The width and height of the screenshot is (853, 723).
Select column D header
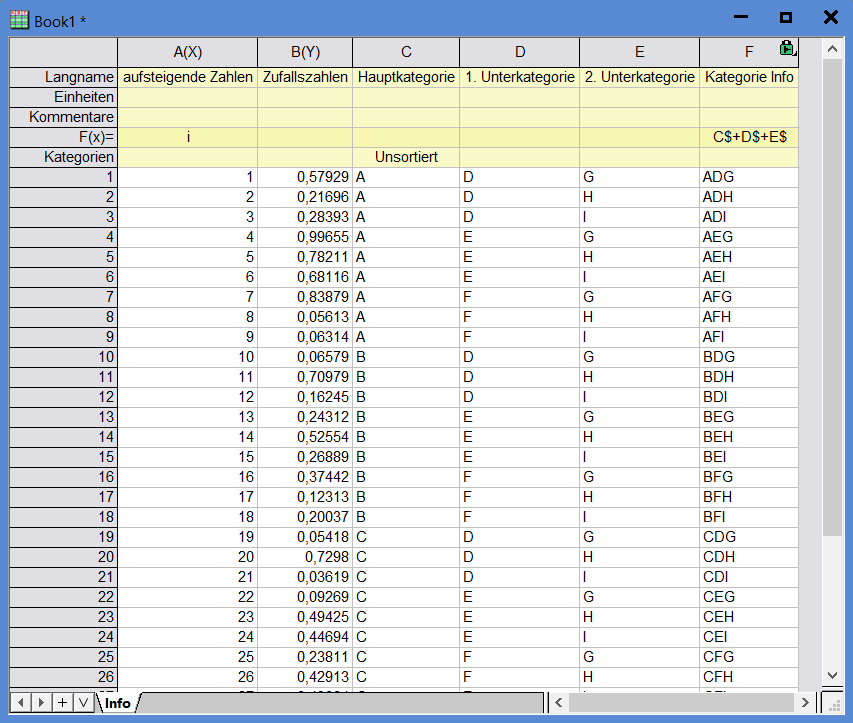pyautogui.click(x=520, y=52)
